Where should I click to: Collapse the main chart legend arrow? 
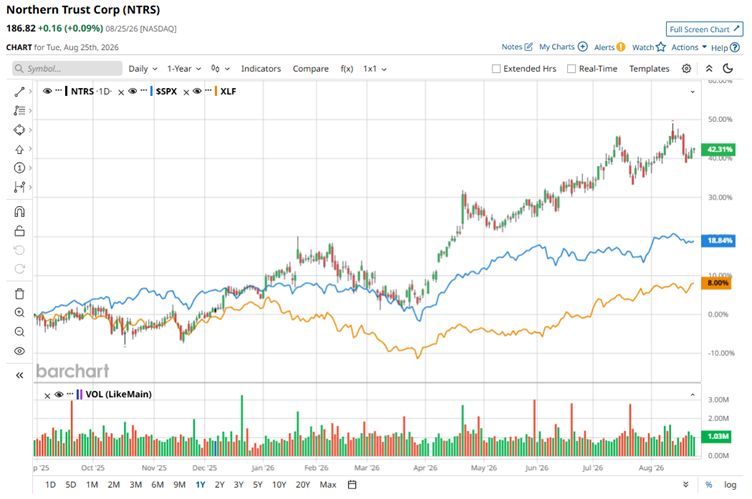point(693,92)
